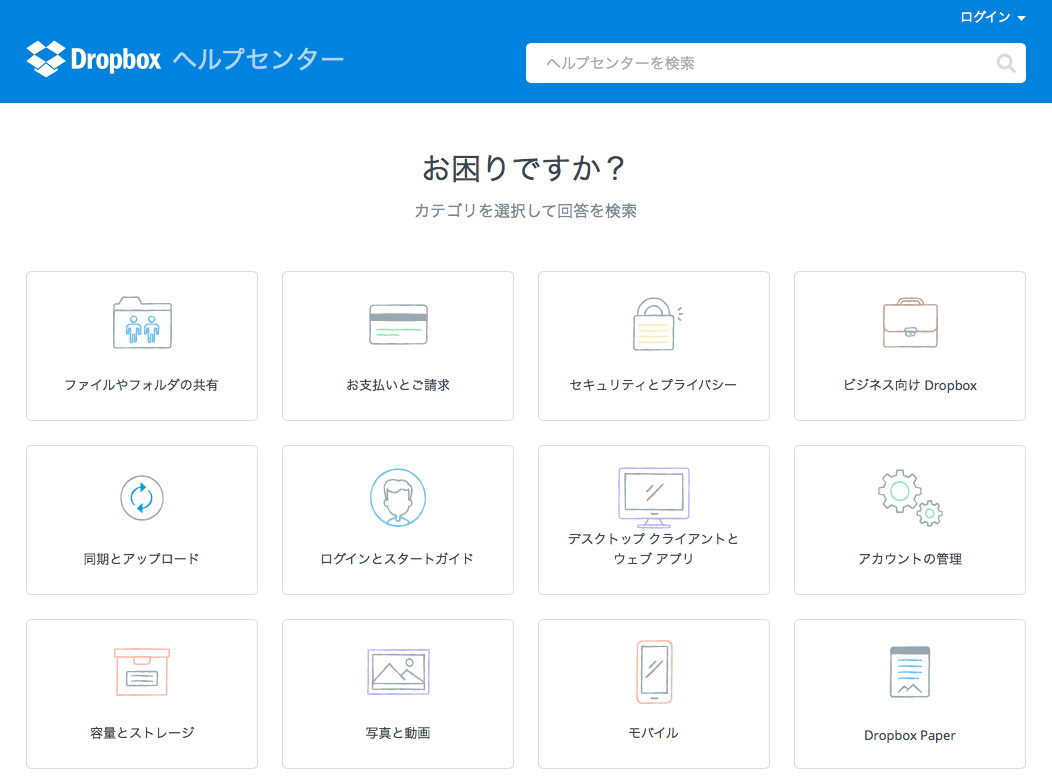
Task: Open ファイルやフォルダの共有 category
Action: coord(142,346)
